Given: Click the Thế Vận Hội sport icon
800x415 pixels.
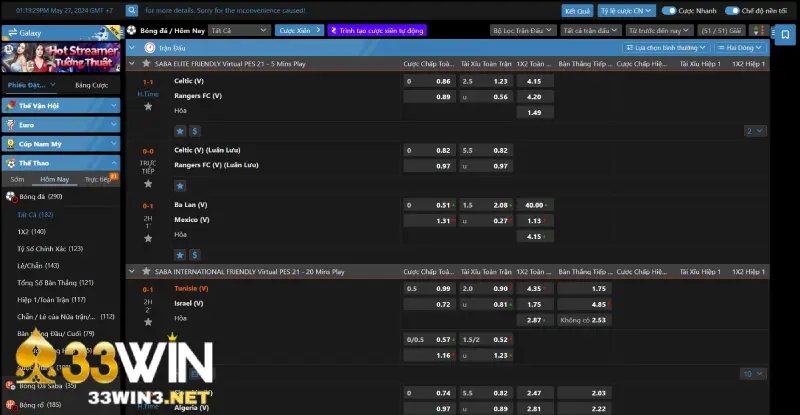Looking at the screenshot, I should point(11,105).
